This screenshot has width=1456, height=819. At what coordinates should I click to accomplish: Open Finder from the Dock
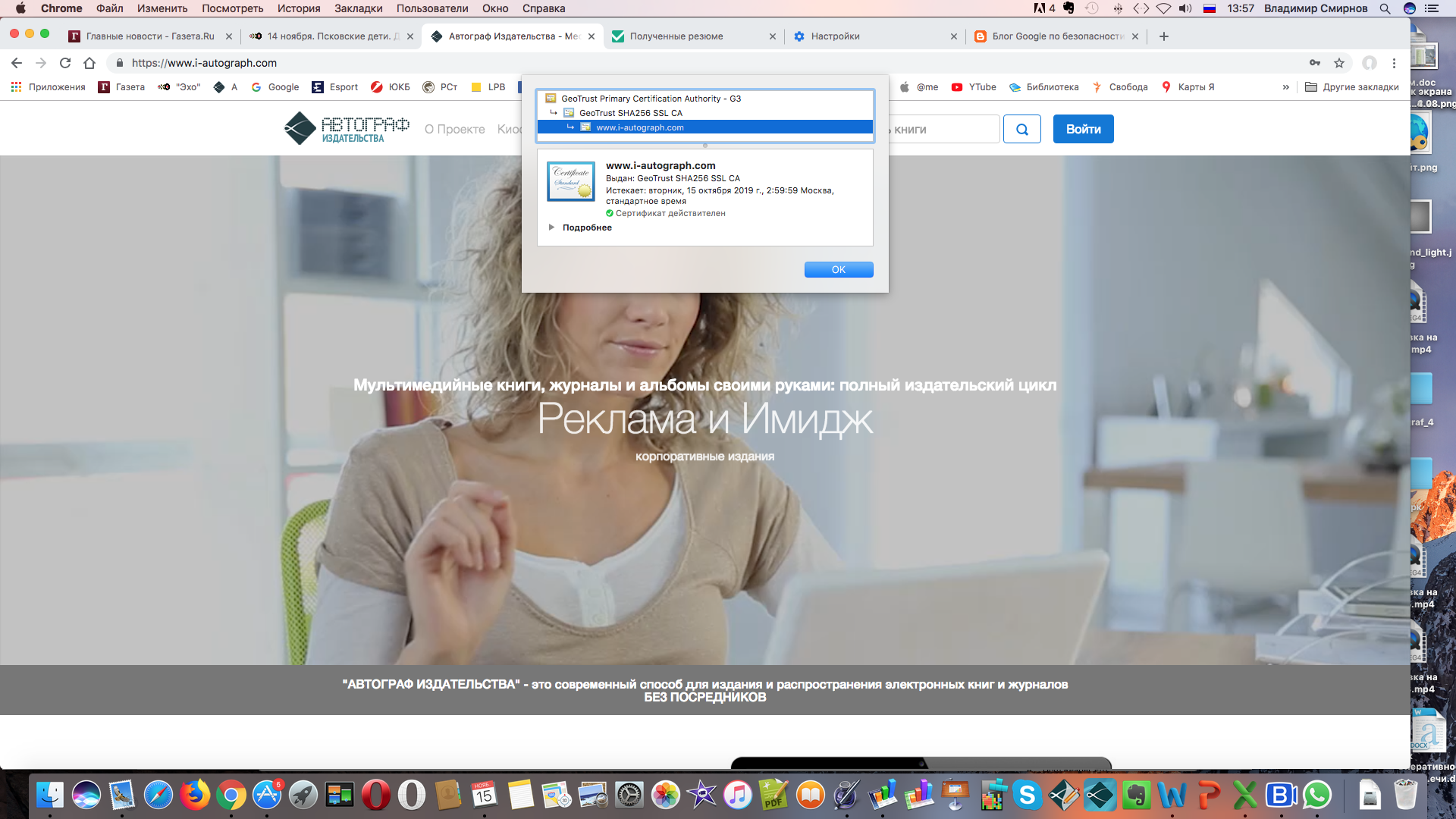pyautogui.click(x=50, y=795)
